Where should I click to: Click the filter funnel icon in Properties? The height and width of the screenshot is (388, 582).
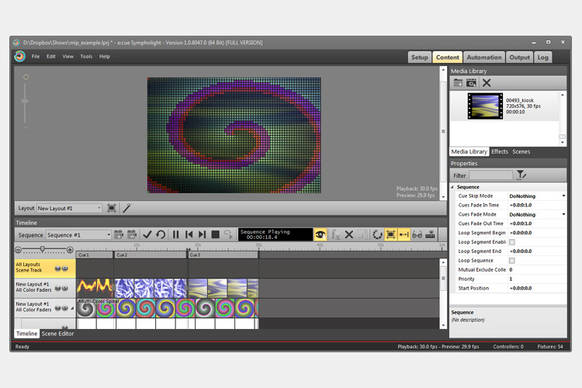pyautogui.click(x=521, y=175)
